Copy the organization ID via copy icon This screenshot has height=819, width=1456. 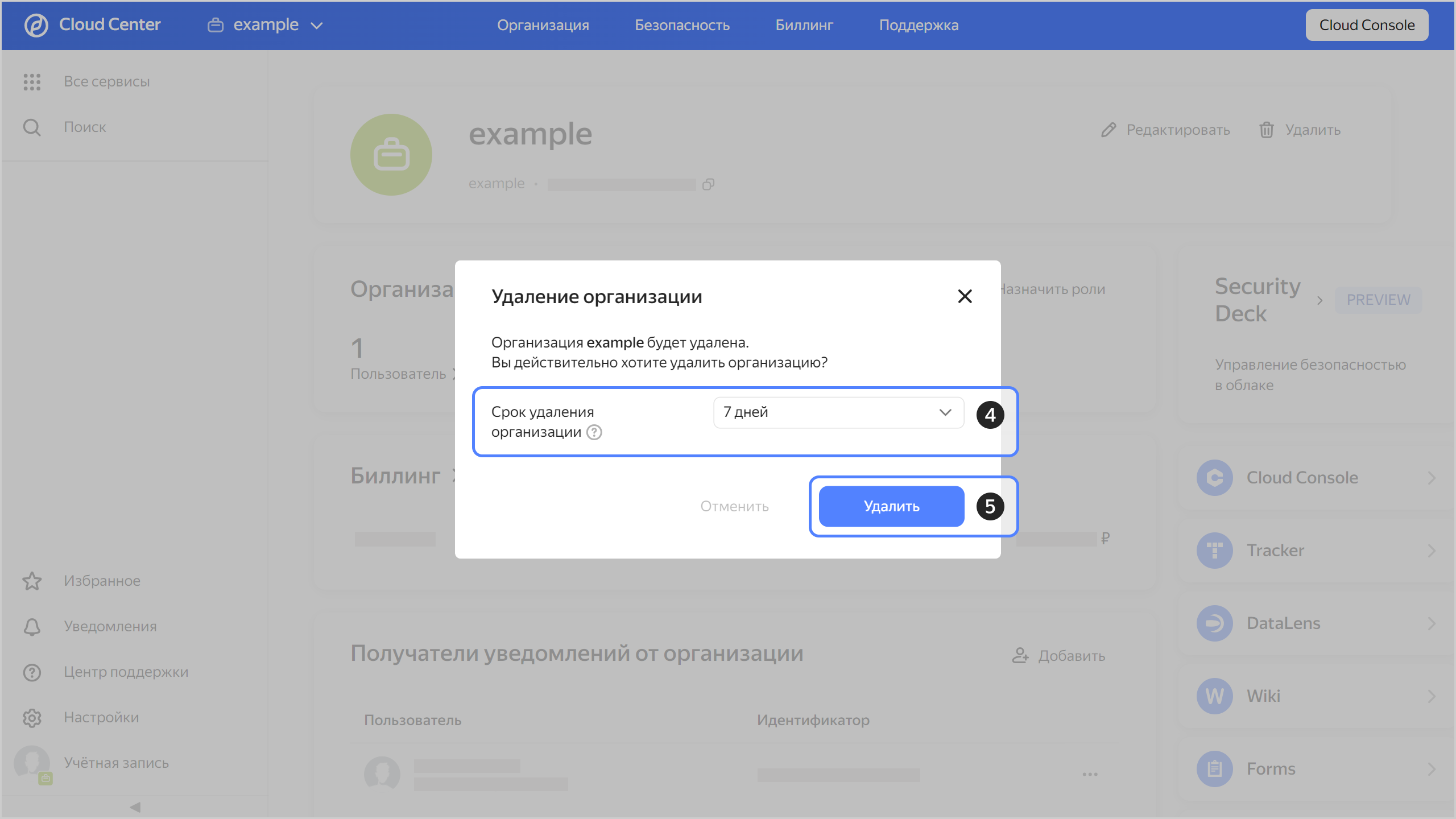(x=708, y=184)
